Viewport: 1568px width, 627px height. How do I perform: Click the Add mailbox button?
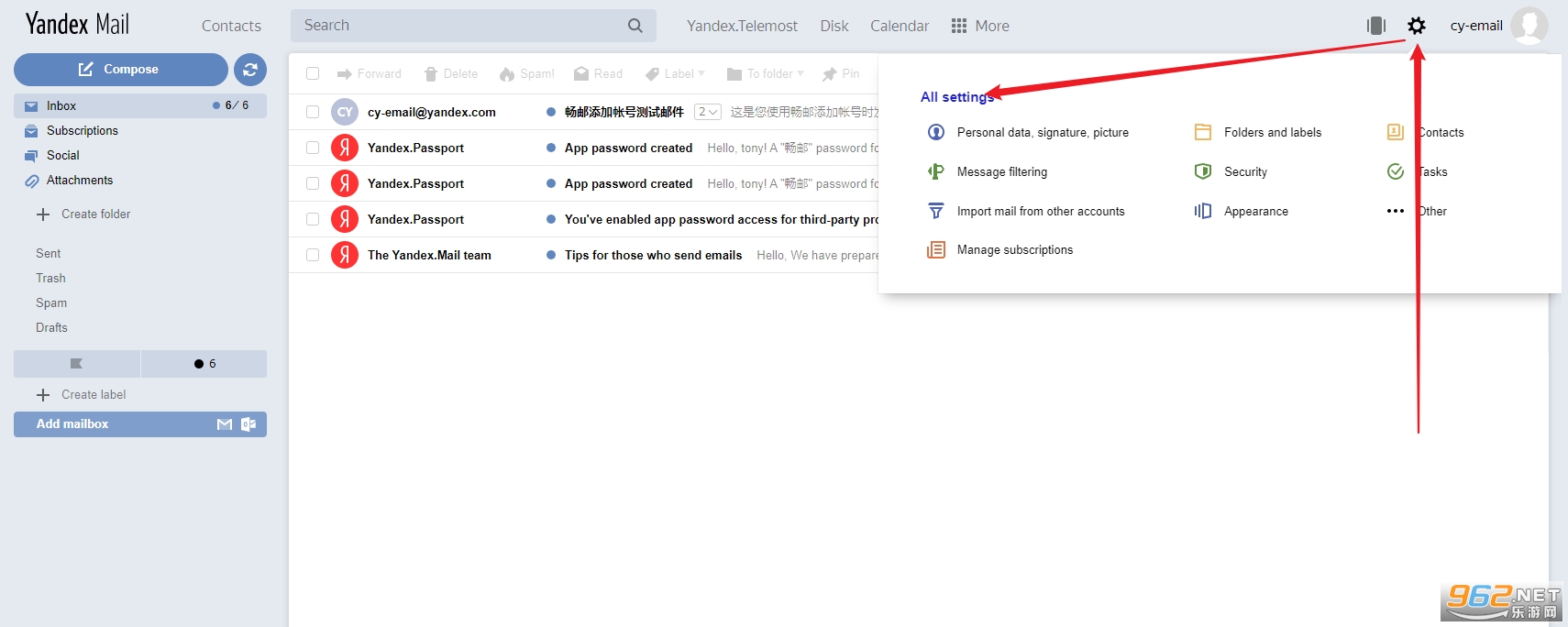[140, 424]
